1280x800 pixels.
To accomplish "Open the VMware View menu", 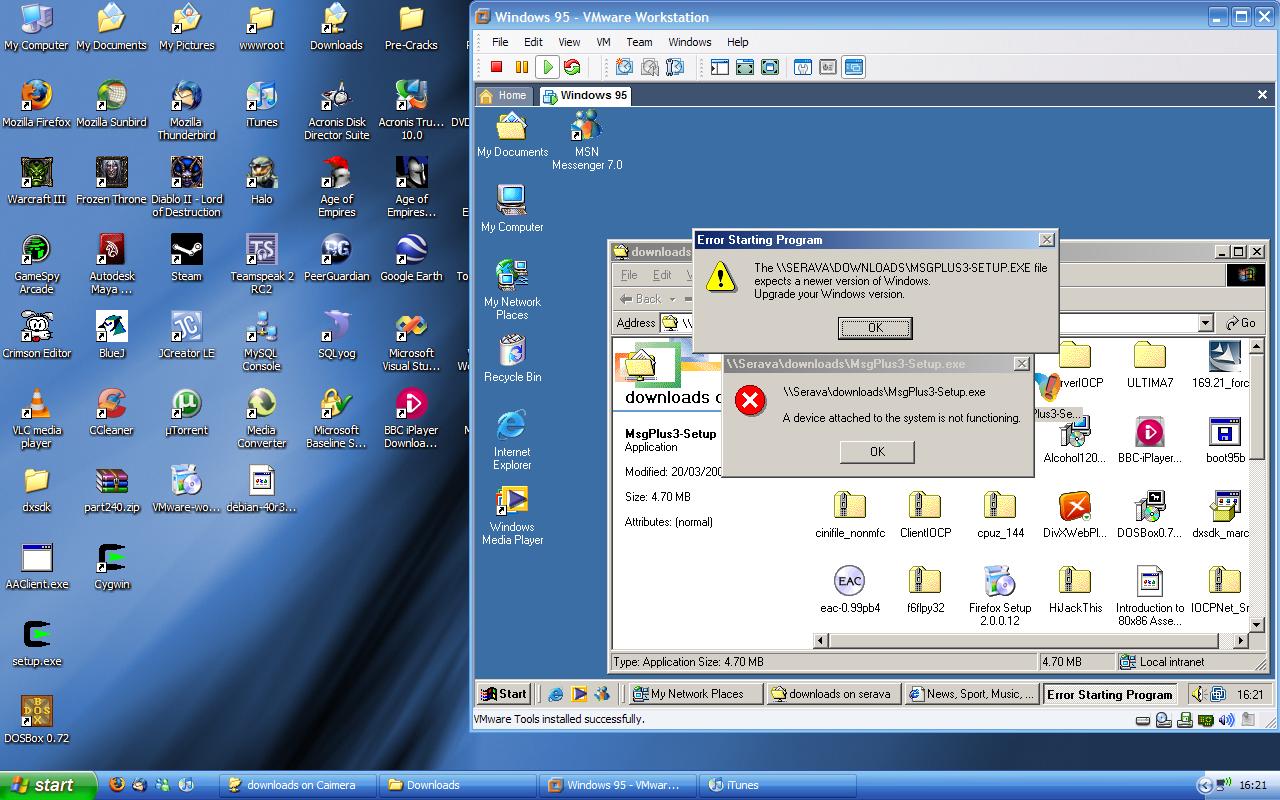I will [569, 42].
